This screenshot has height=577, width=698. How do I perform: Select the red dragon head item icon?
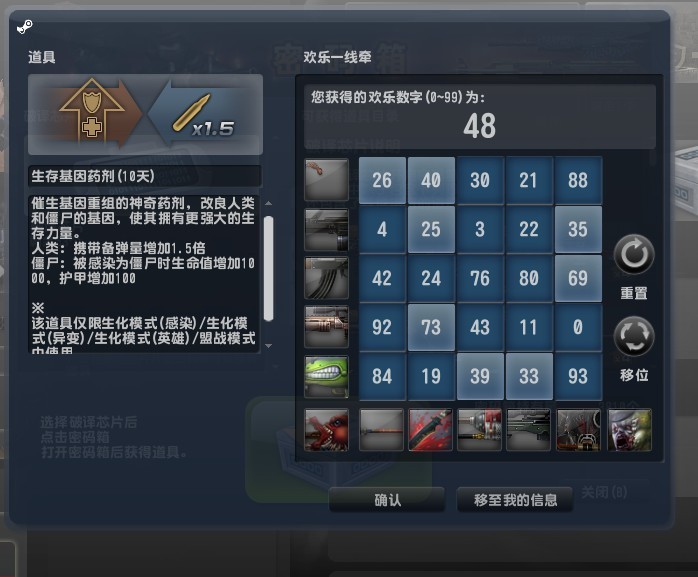(326, 430)
